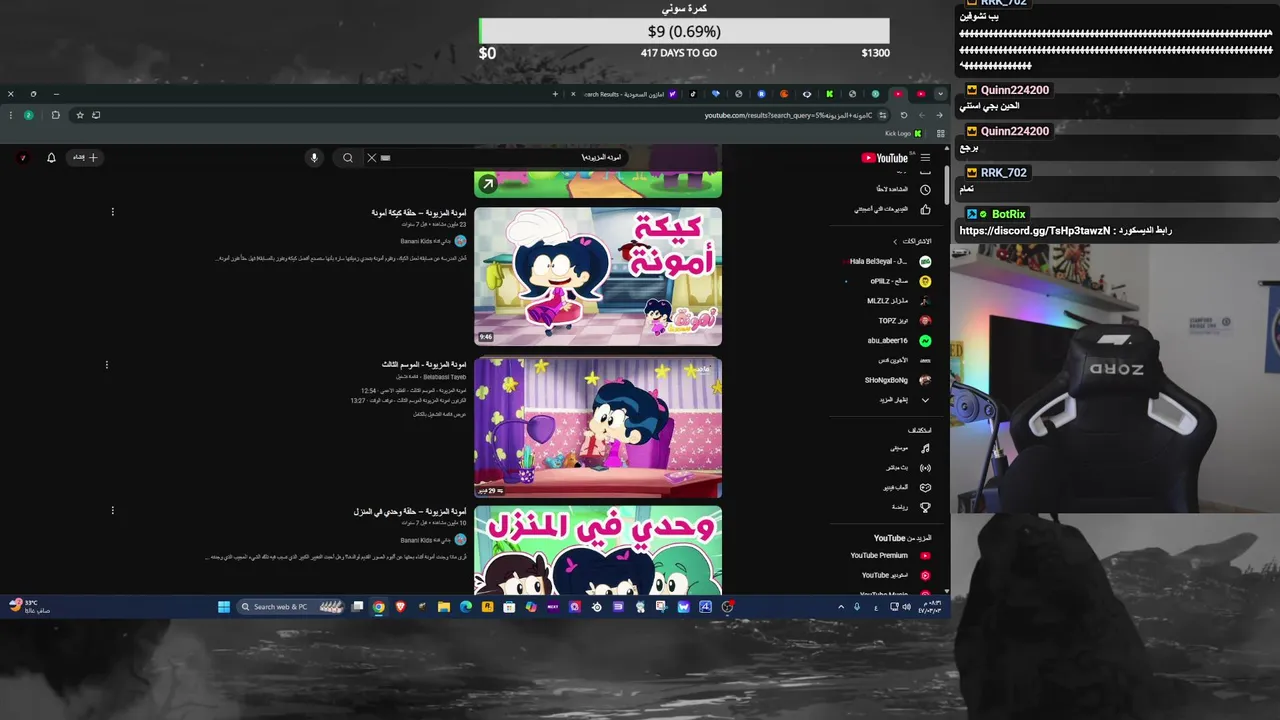The image size is (1280, 720).
Task: Open YouTube Premium link
Action: point(890,556)
